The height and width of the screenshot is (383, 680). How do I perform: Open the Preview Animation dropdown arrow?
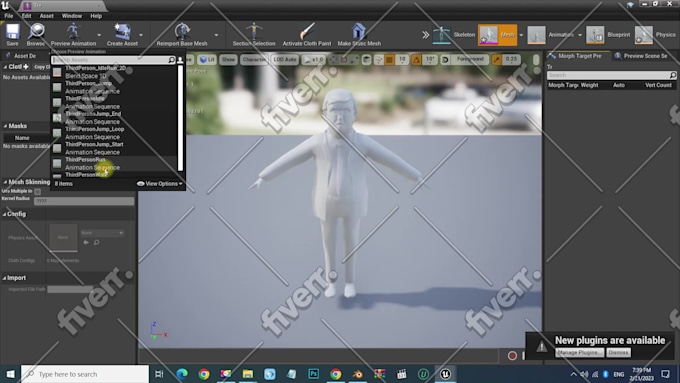(x=99, y=35)
